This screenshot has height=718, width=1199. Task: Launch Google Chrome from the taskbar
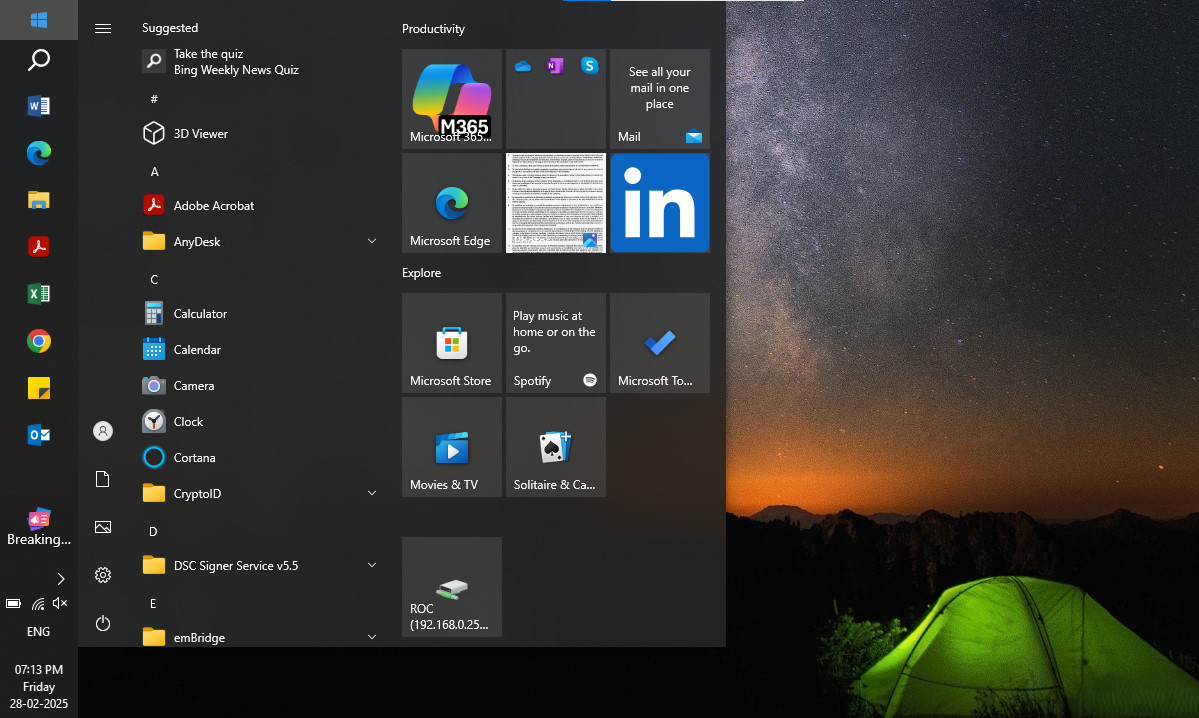click(x=38, y=341)
